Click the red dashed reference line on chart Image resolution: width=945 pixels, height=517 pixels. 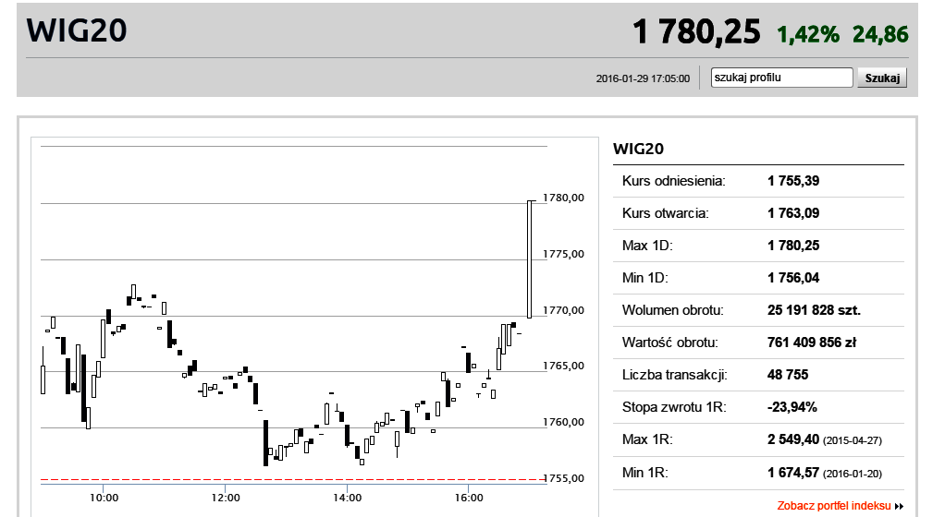point(294,480)
